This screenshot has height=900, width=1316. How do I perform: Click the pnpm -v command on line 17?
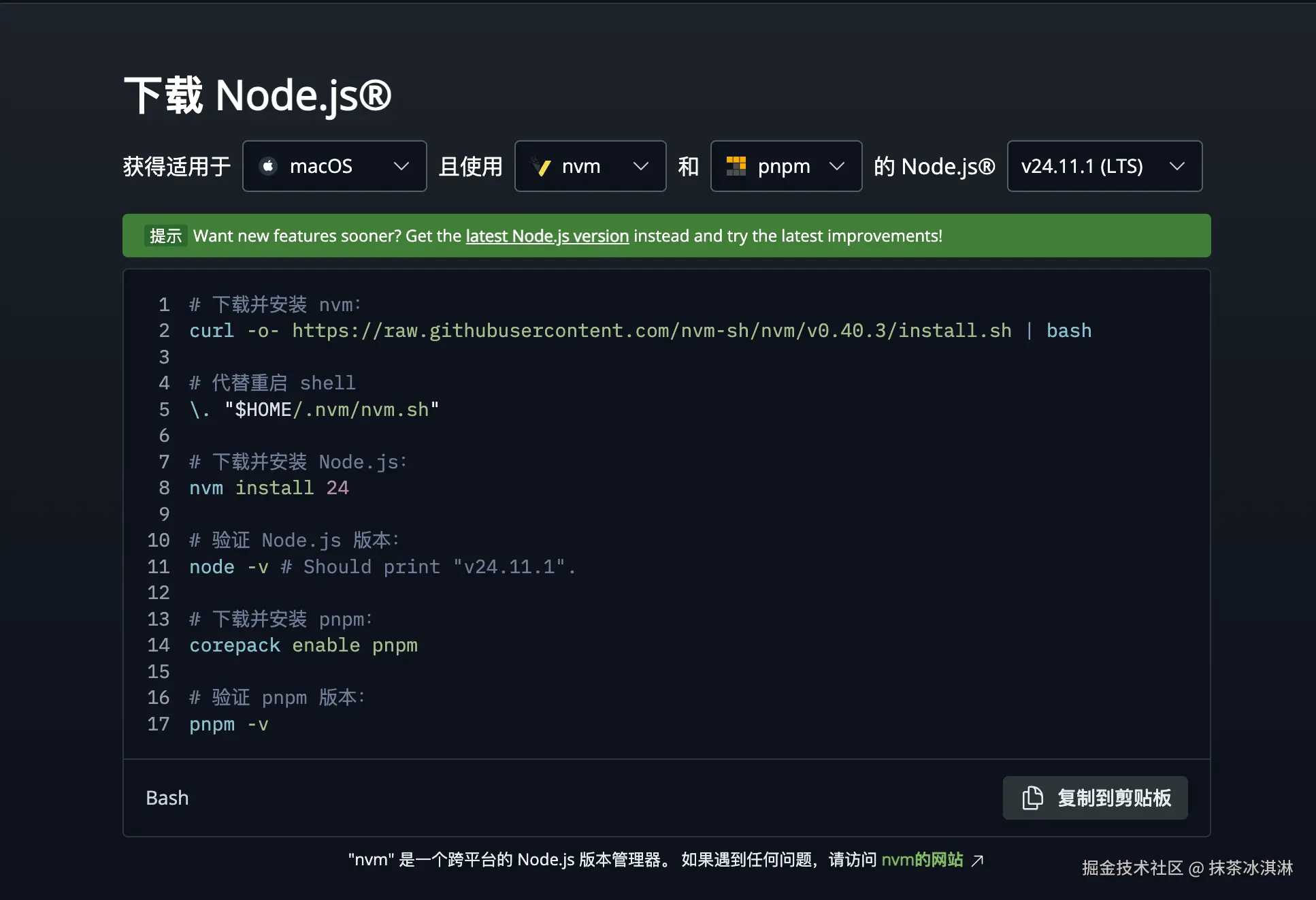tap(229, 724)
